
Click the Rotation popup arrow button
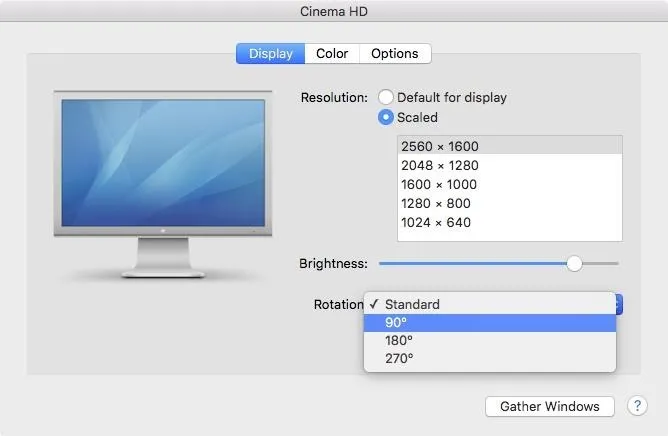point(619,304)
